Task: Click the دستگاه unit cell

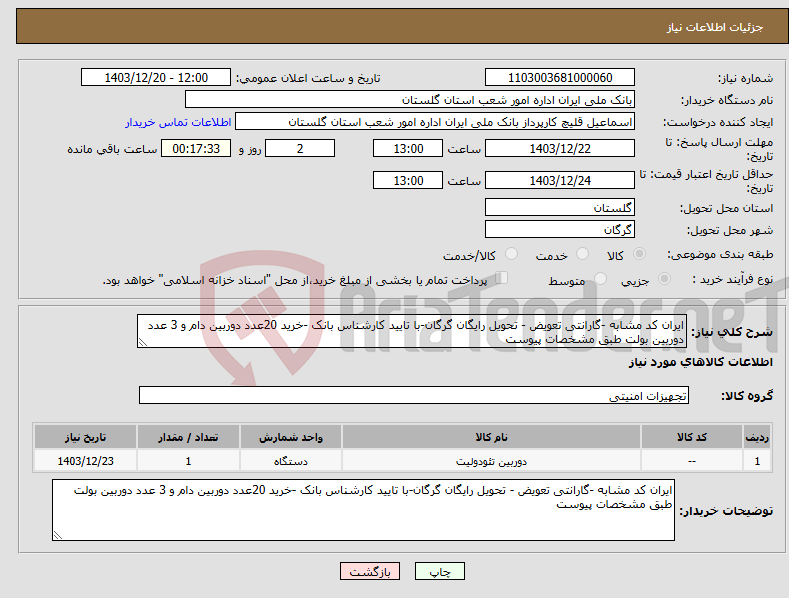Action: (291, 461)
